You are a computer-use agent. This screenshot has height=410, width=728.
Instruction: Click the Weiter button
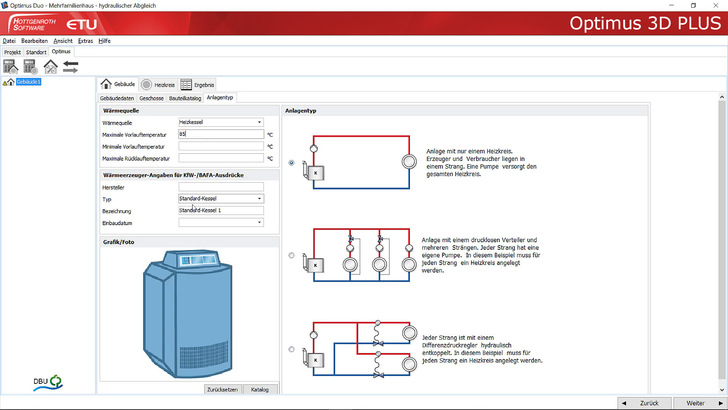point(695,402)
